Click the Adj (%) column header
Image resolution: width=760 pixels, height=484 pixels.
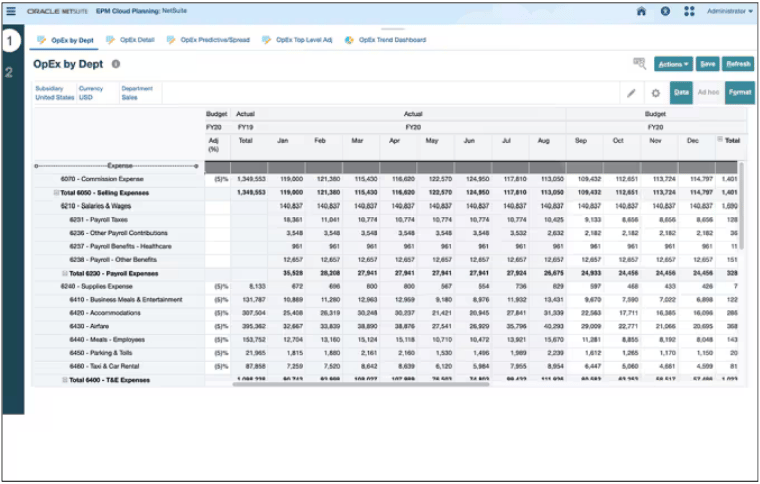click(217, 145)
